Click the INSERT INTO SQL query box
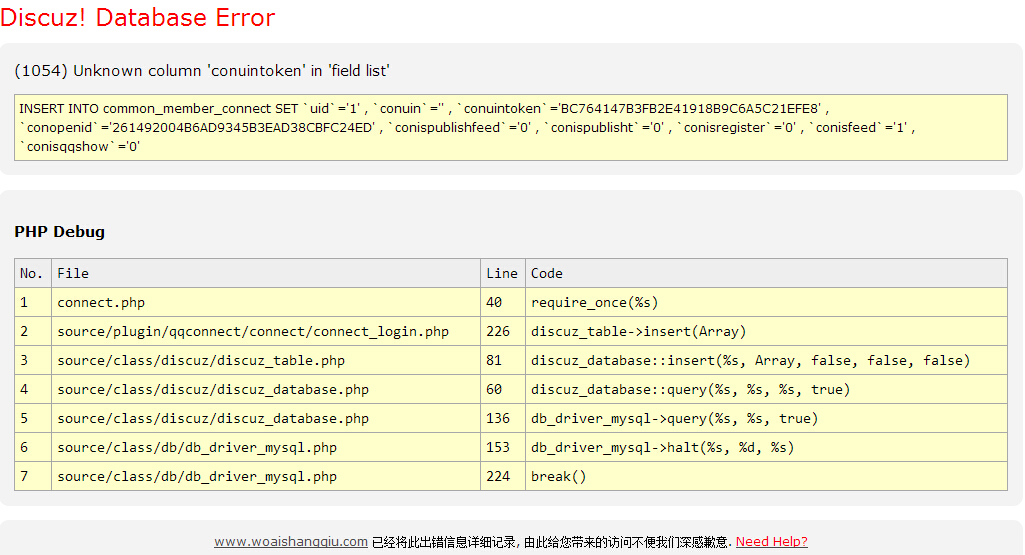The height and width of the screenshot is (555, 1025). click(511, 127)
